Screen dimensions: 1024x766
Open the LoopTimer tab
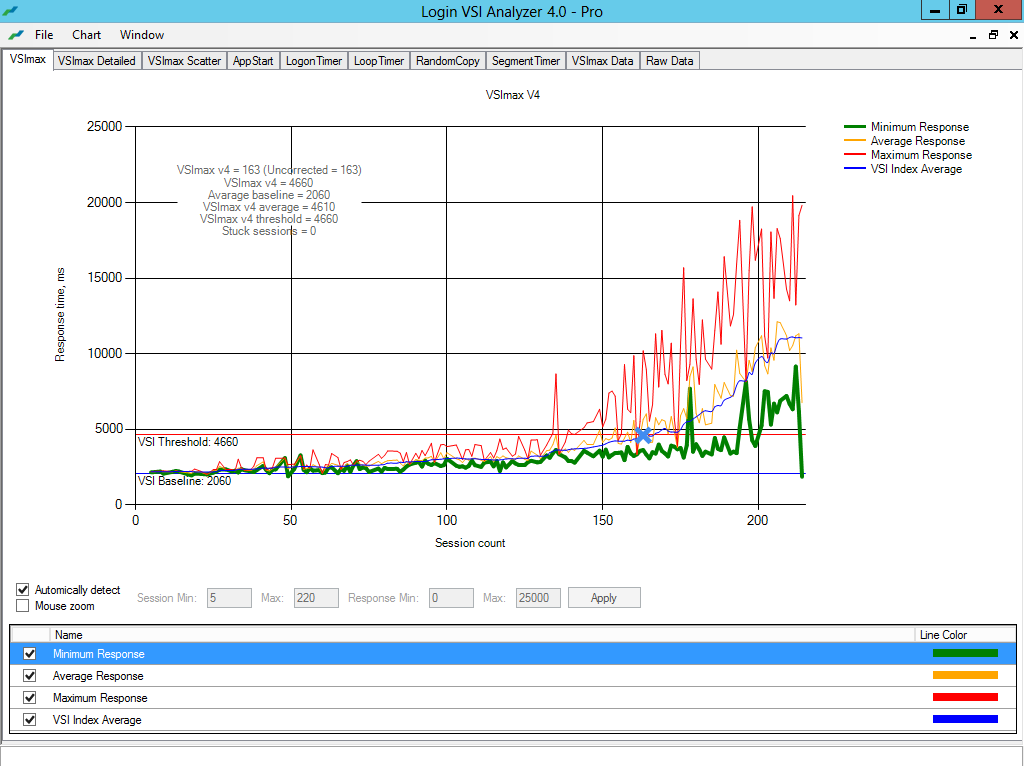pyautogui.click(x=379, y=61)
